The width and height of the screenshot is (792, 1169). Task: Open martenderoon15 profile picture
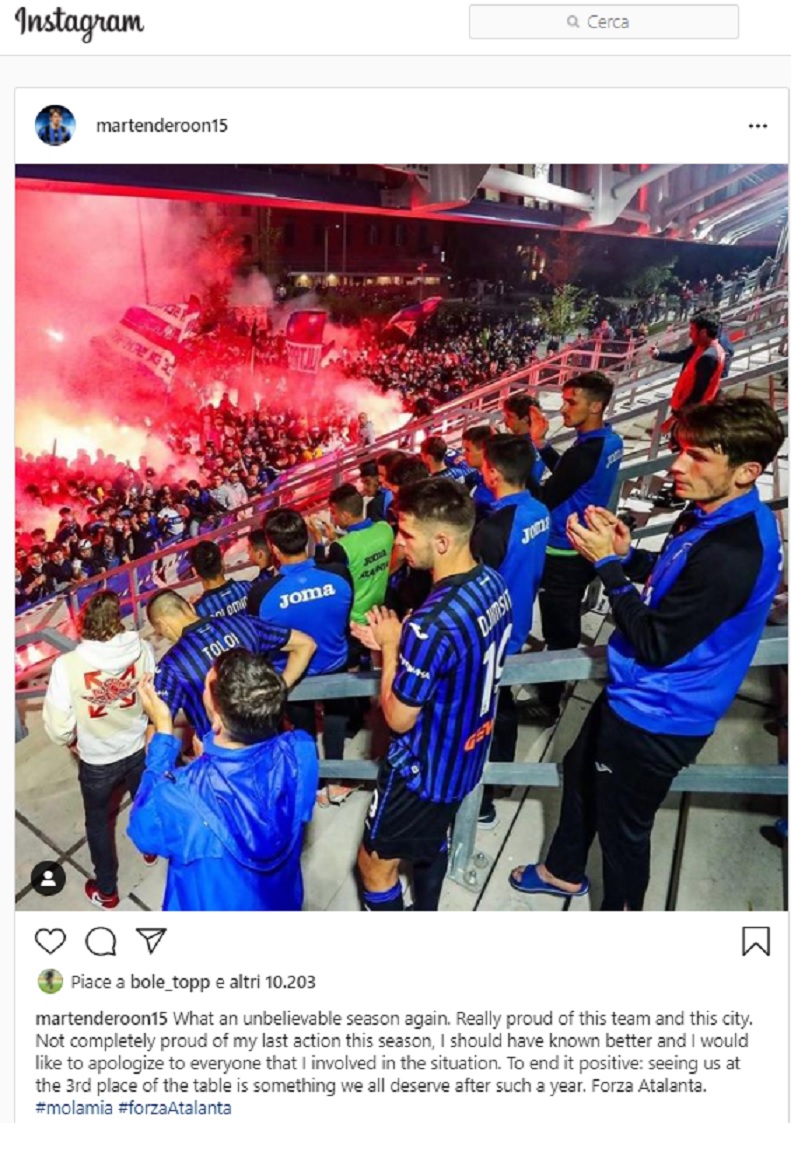(55, 125)
